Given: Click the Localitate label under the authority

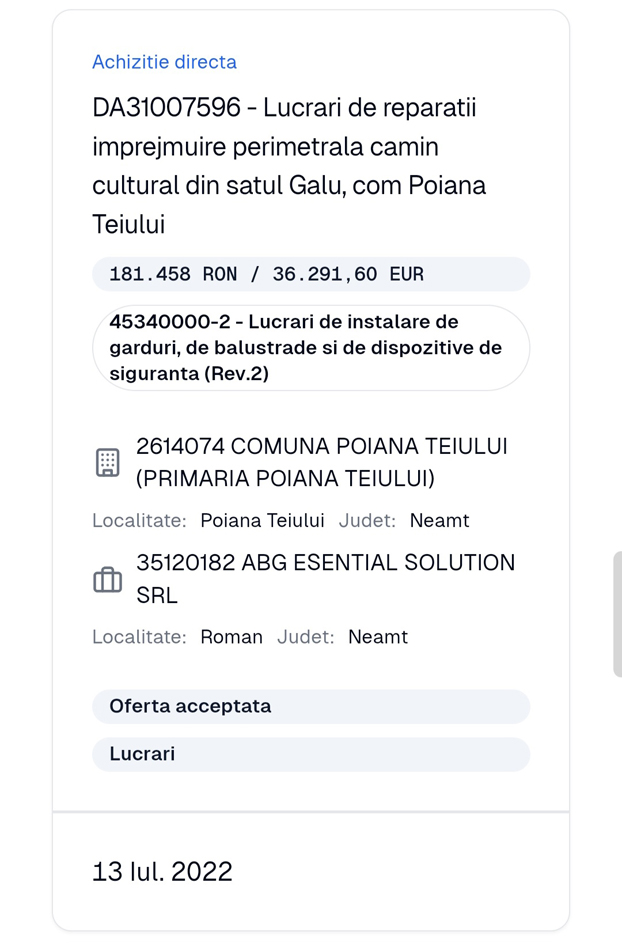Looking at the screenshot, I should click(138, 520).
